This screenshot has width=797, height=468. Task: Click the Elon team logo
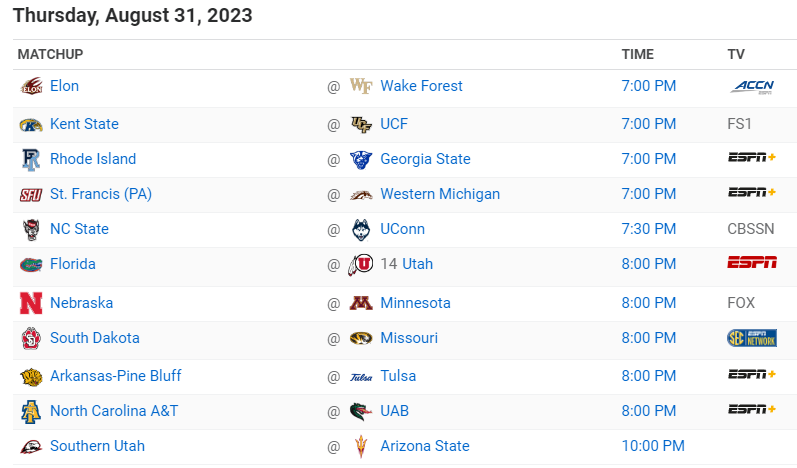tap(31, 86)
